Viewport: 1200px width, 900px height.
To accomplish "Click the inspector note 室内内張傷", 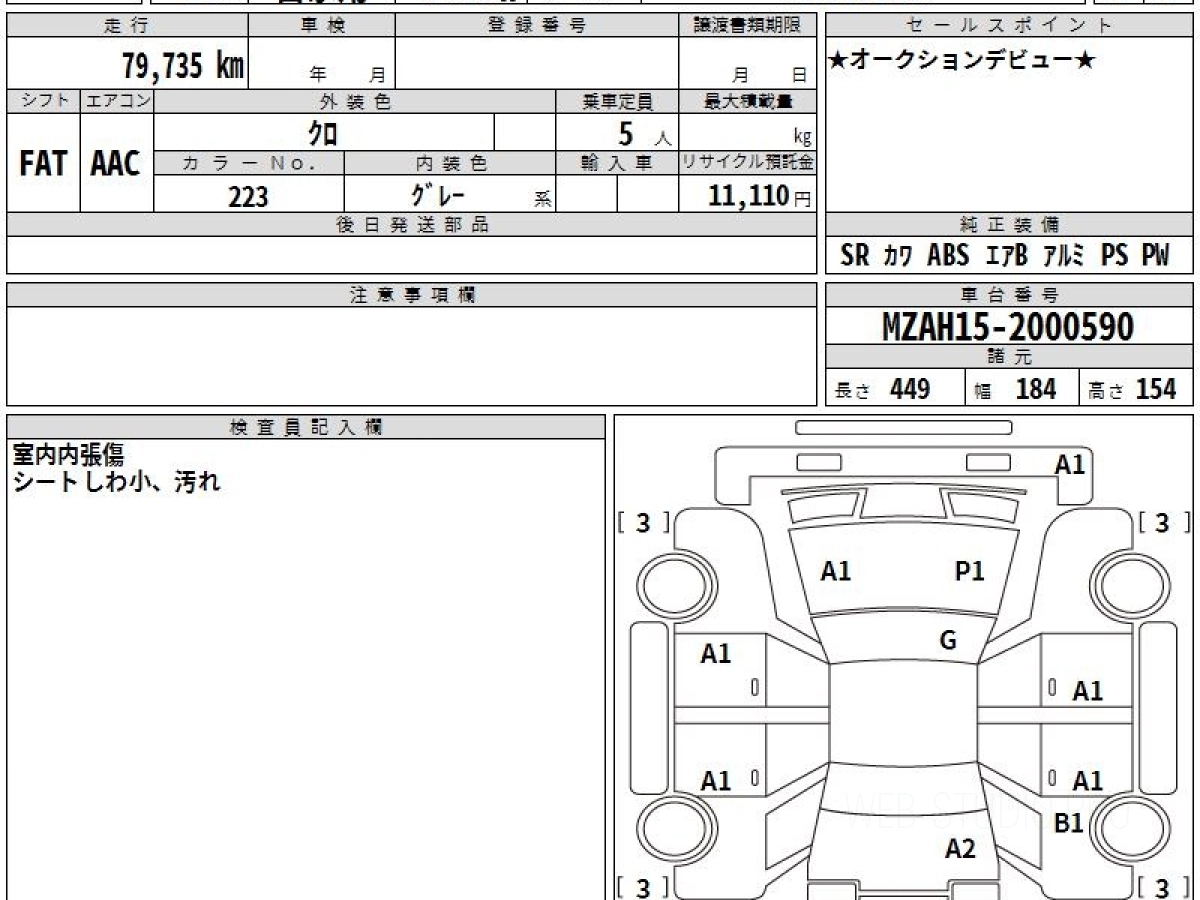I will coord(68,455).
